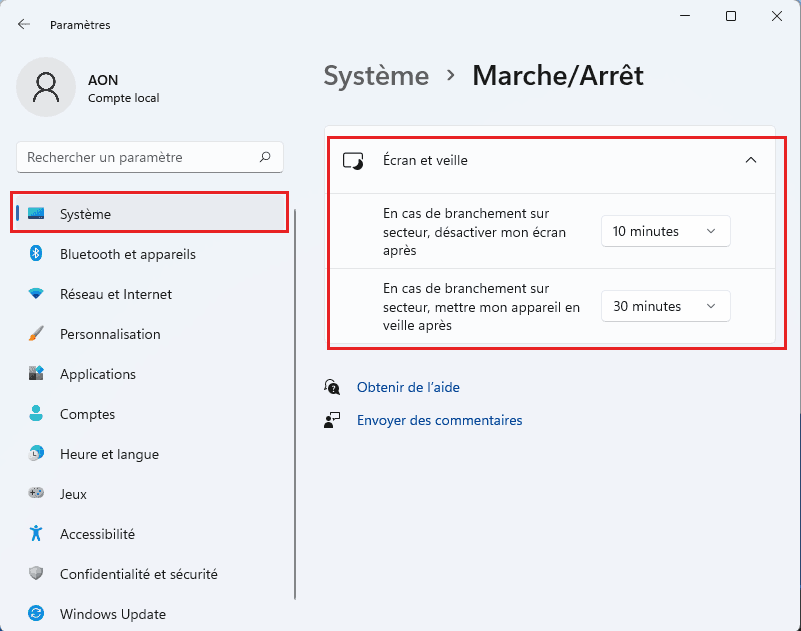Viewport: 801px width, 631px height.
Task: Collapse the Écran et veille section
Action: click(x=751, y=160)
